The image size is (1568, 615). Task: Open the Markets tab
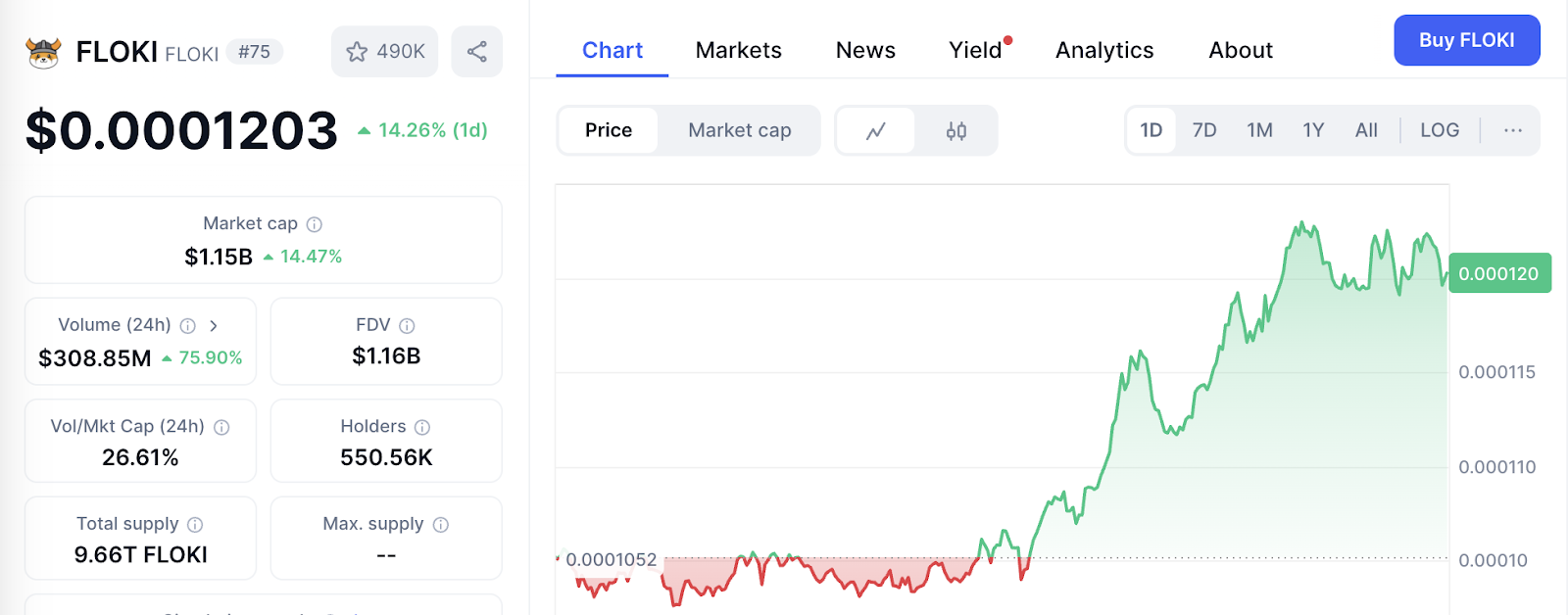coord(739,50)
